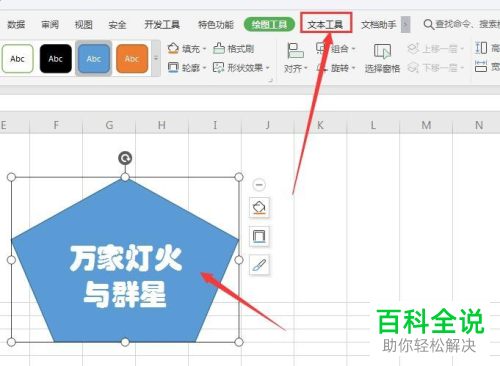Select column I header
500x366 pixels.
coord(215,125)
